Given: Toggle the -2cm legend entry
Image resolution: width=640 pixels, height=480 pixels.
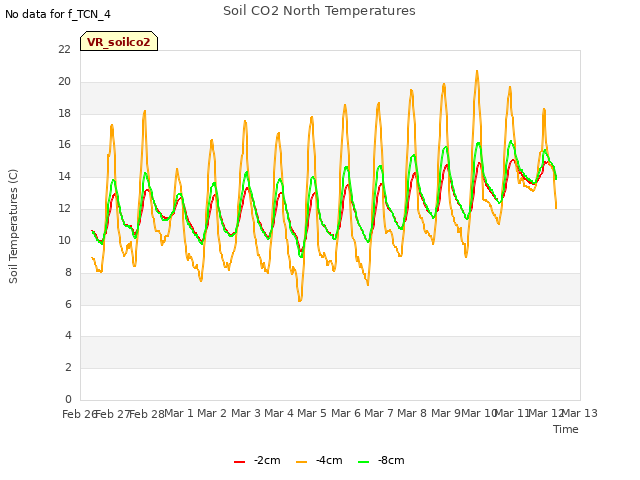Looking at the screenshot, I should click(257, 460).
